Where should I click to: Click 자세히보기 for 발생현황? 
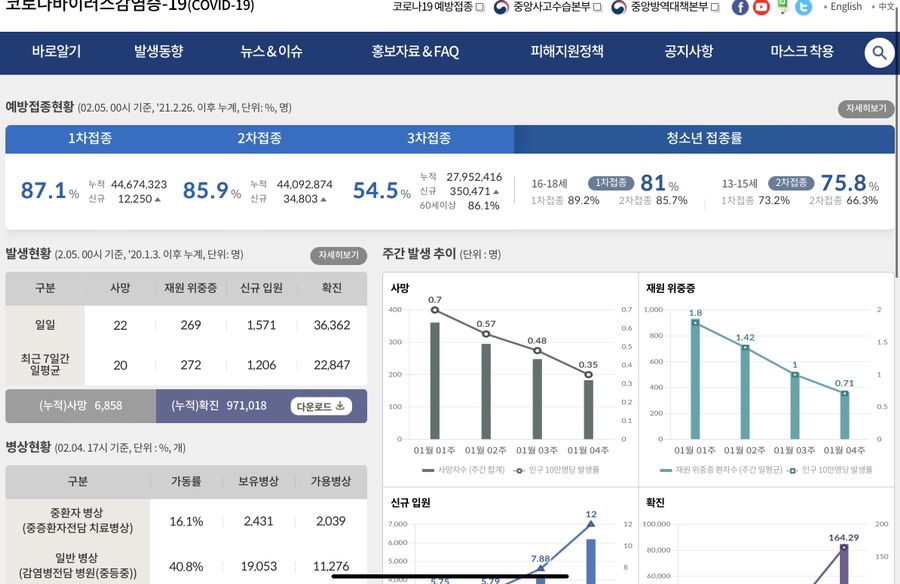coord(339,255)
